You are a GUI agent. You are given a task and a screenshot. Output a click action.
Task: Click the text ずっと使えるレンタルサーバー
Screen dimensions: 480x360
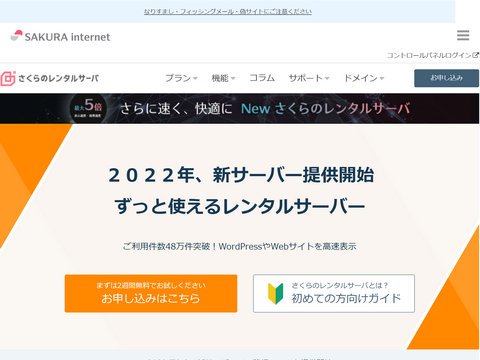click(240, 206)
